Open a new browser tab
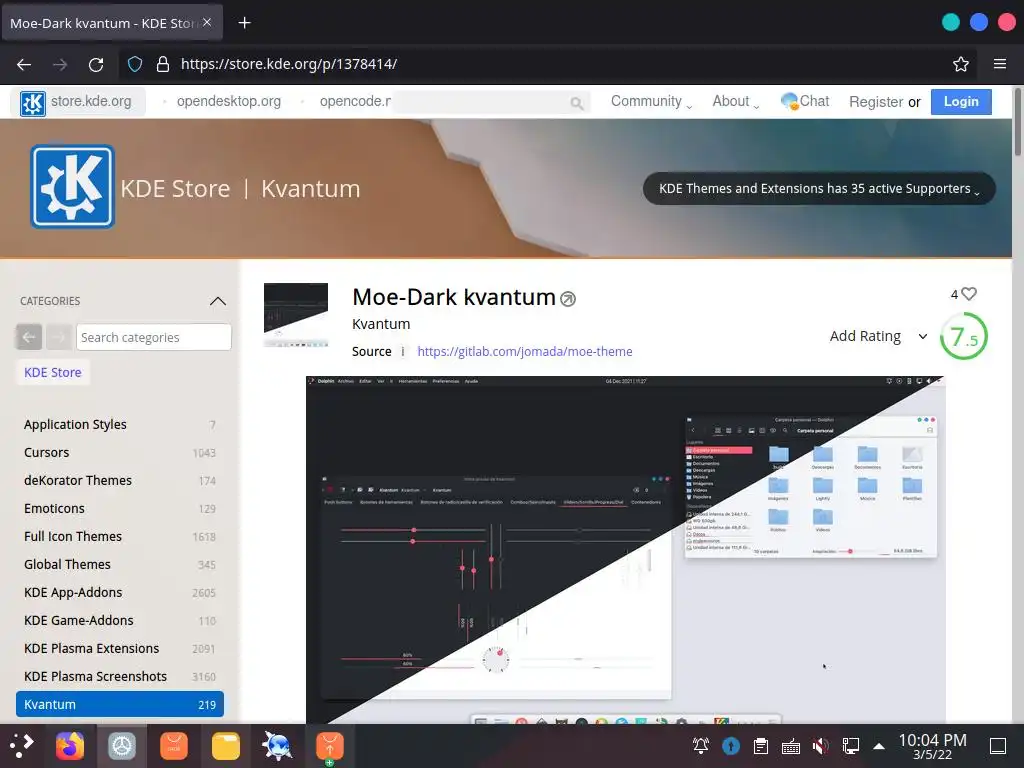 tap(244, 23)
